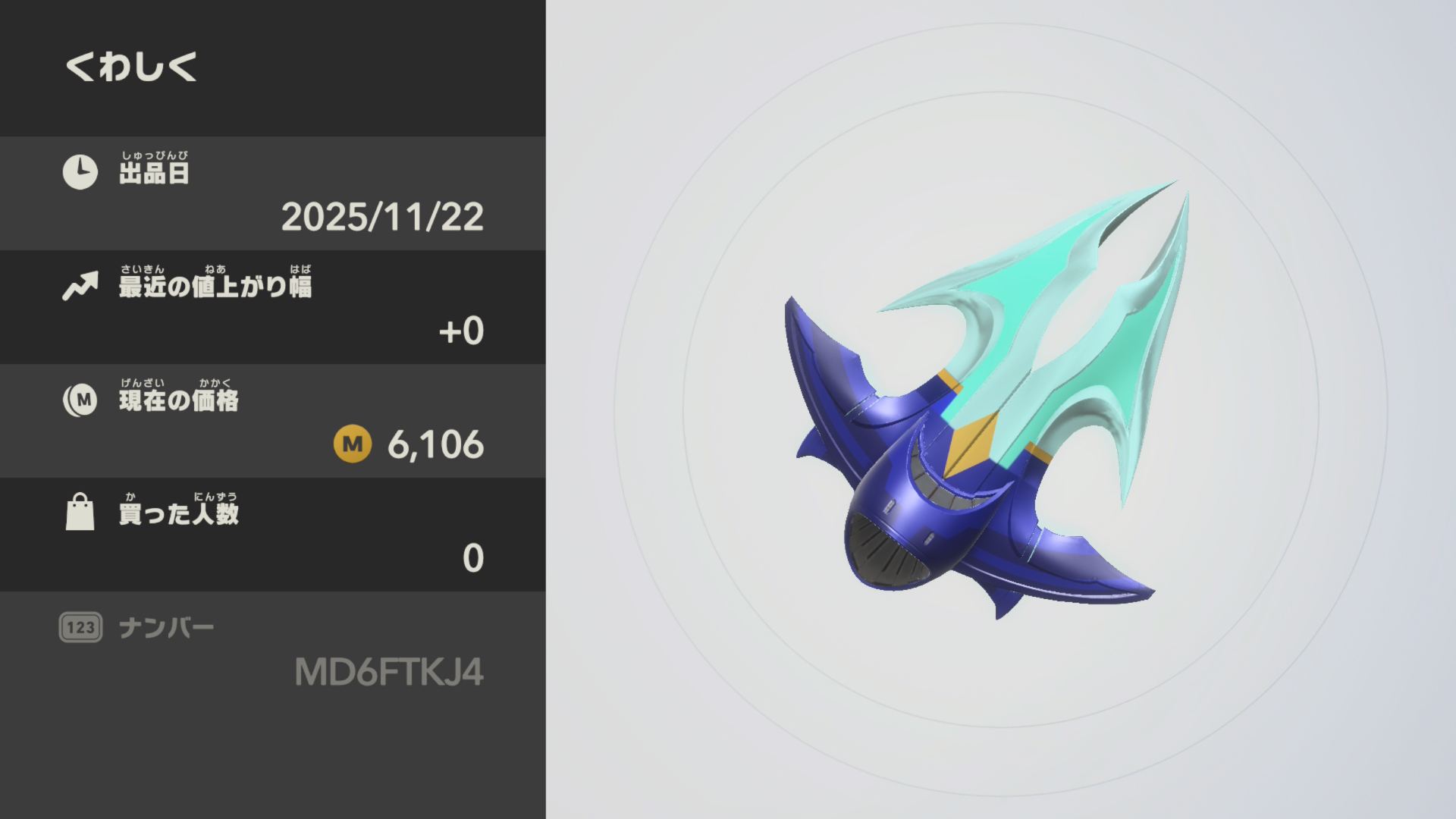Select the 出品日 row
The height and width of the screenshot is (819, 1456).
[x=273, y=193]
